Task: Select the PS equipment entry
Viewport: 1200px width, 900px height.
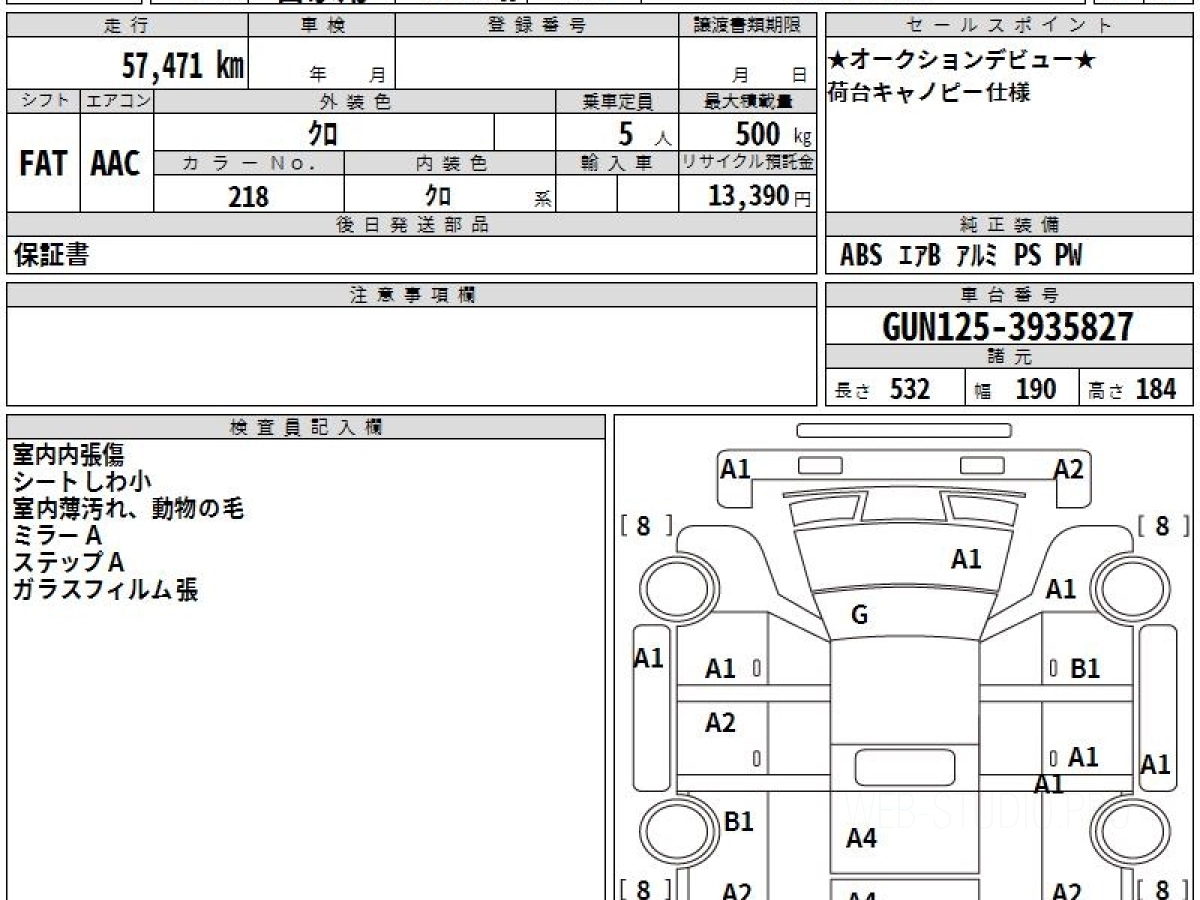Action: click(x=1028, y=255)
